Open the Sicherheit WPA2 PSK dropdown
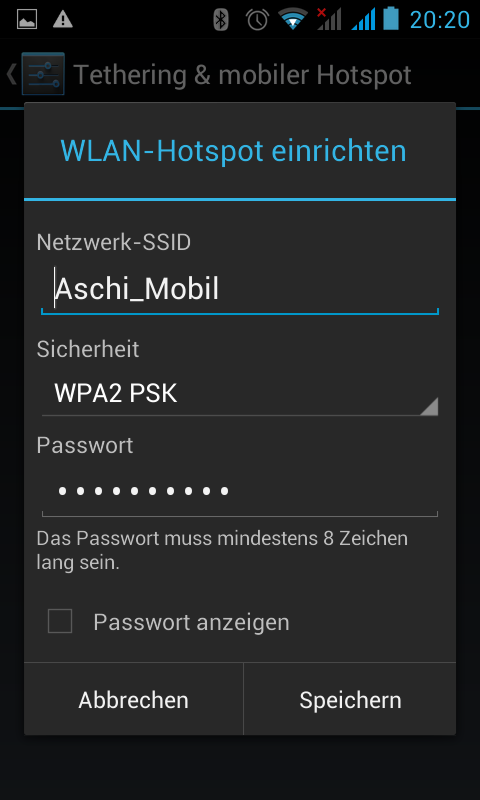480x800 pixels. pos(240,394)
